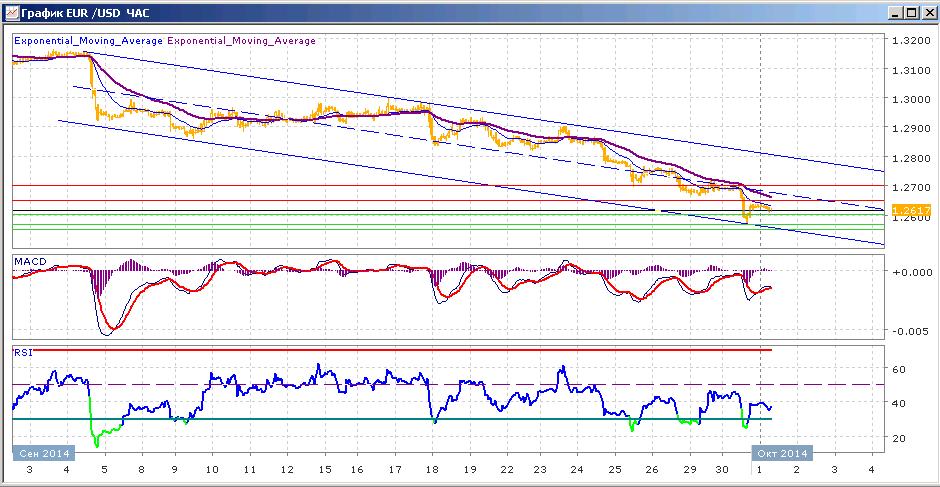
Task: Click date label 30 on time axis
Action: 722,470
